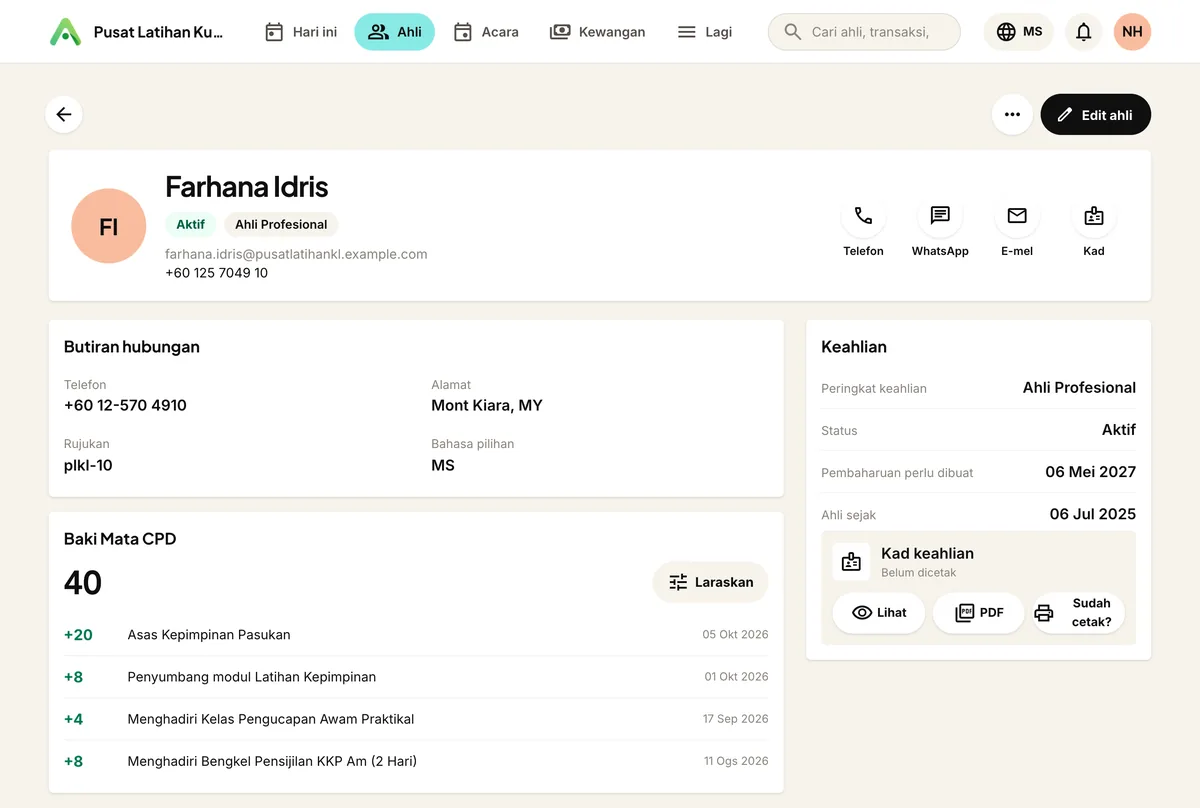Image resolution: width=1200 pixels, height=808 pixels.
Task: Click the Sudah cetak? button
Action: pyautogui.click(x=1079, y=613)
